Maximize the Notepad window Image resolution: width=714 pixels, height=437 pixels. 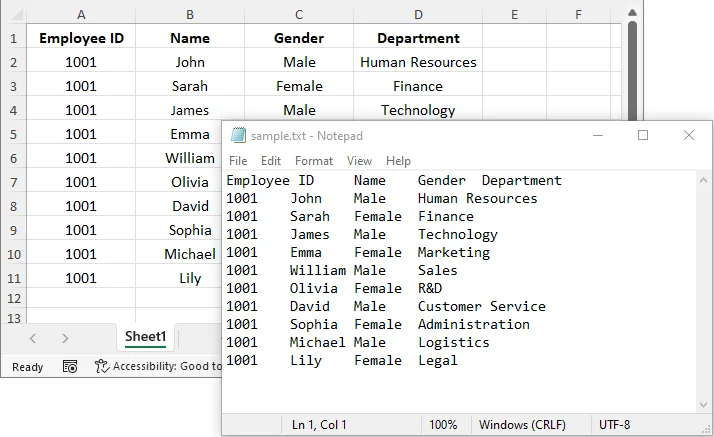(643, 135)
